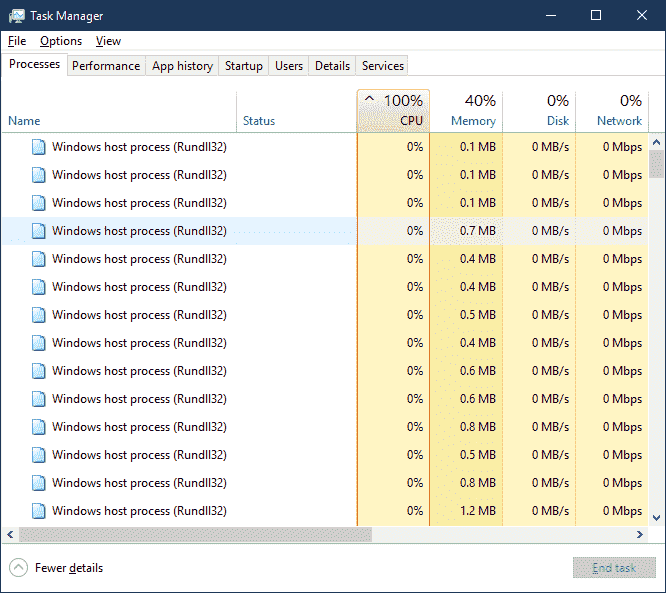Sort by the Name column header
The image size is (666, 593).
119,111
